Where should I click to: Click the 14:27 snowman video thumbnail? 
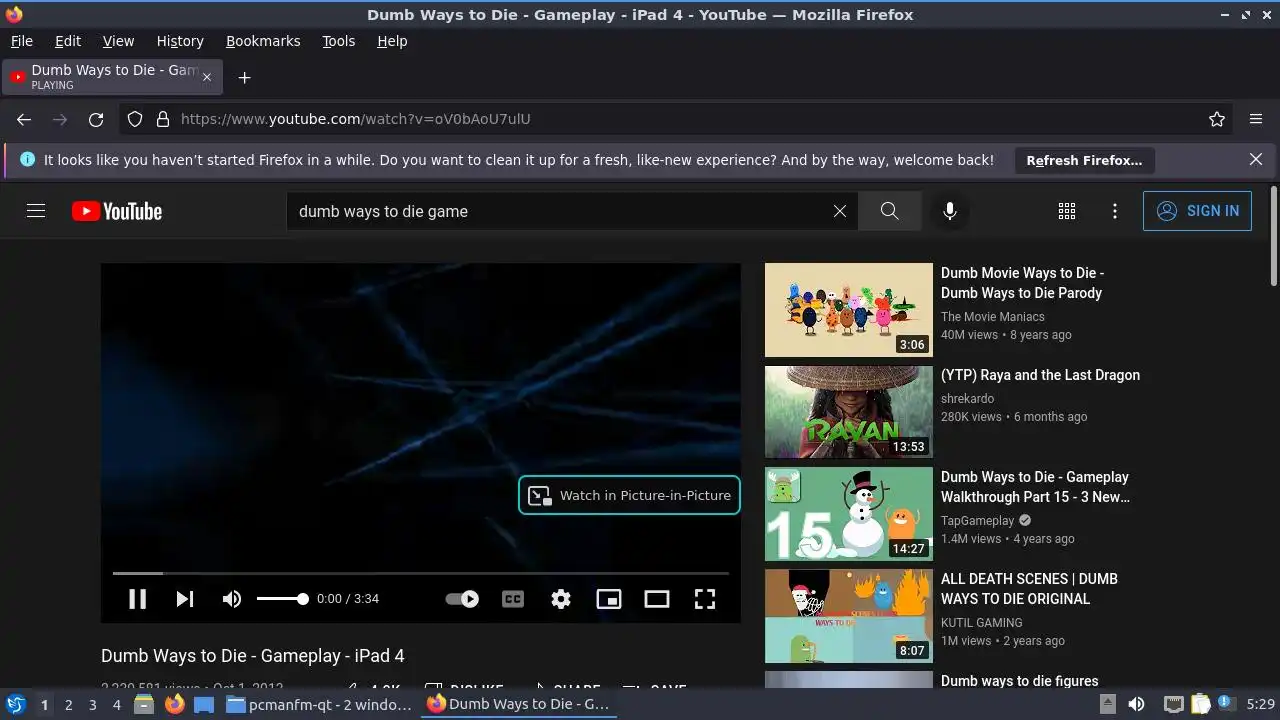pyautogui.click(x=849, y=514)
